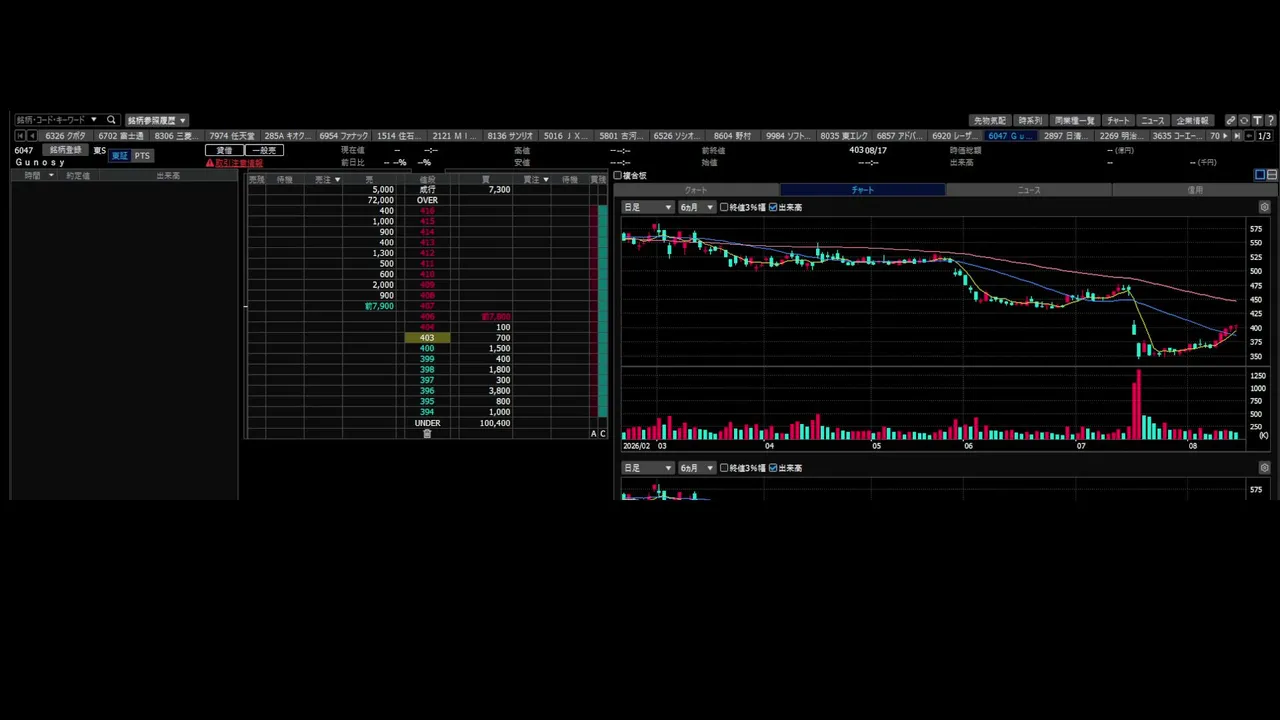Viewport: 1280px width, 720px height.
Task: Toggle 終値3%幅 checkbox in lower chart
Action: point(724,468)
